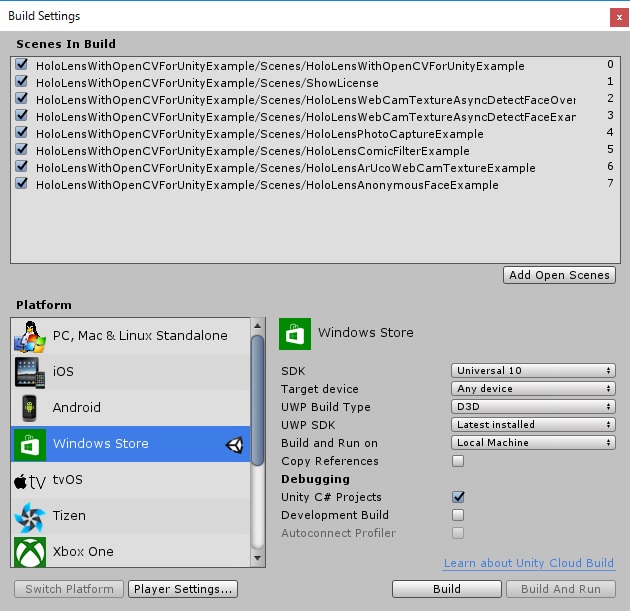Select the Android platform row
Image resolution: width=630 pixels, height=611 pixels.
click(x=131, y=408)
